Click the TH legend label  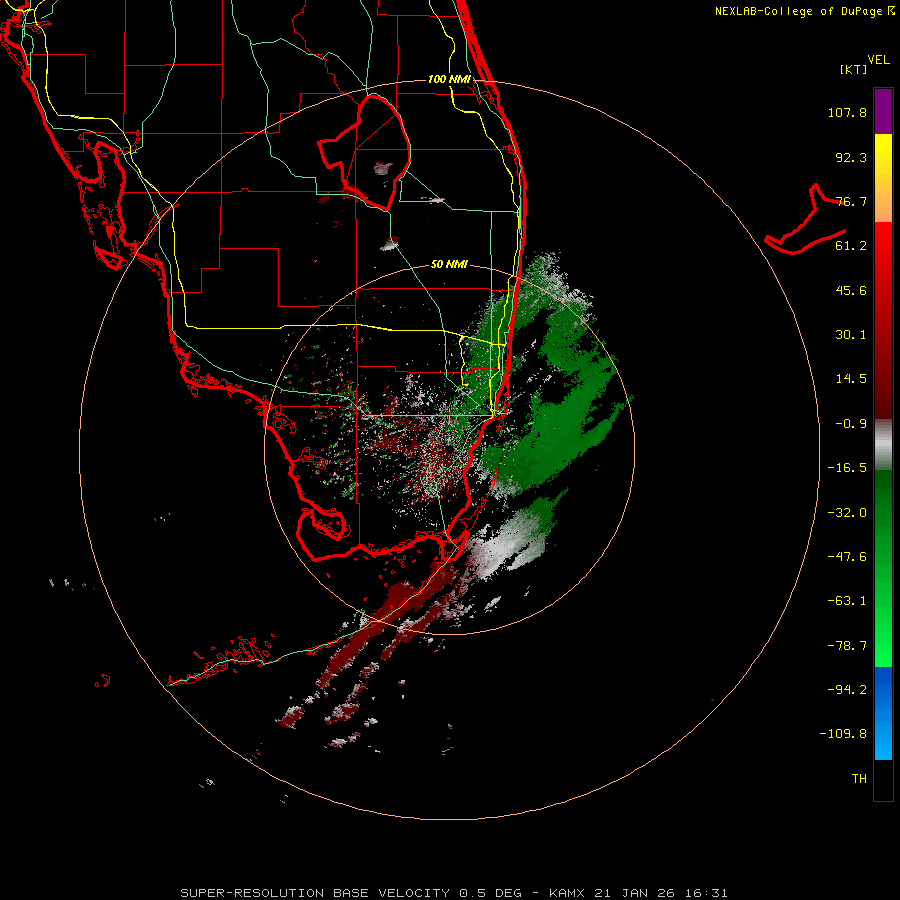coord(859,779)
